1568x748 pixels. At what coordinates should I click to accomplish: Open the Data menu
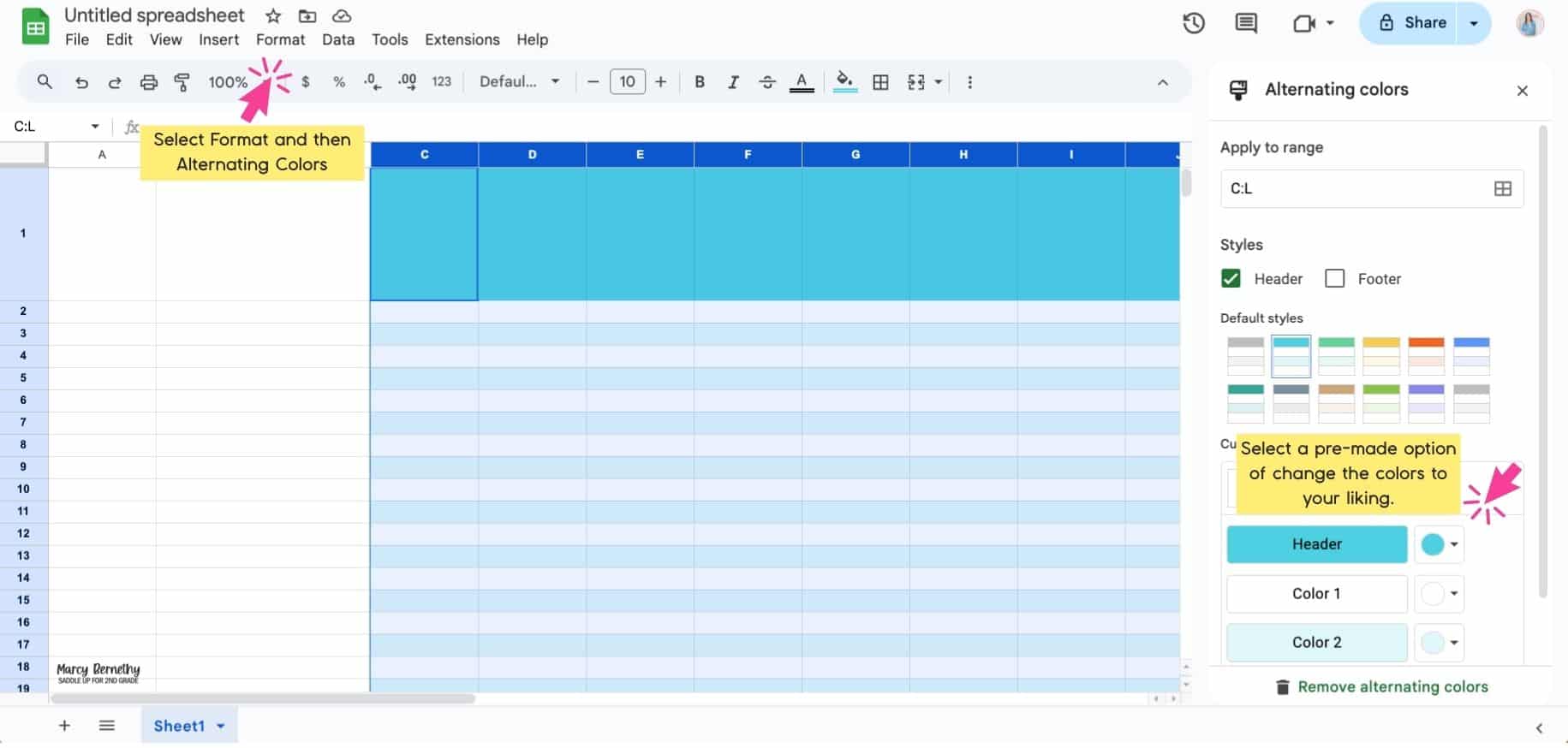coord(338,39)
